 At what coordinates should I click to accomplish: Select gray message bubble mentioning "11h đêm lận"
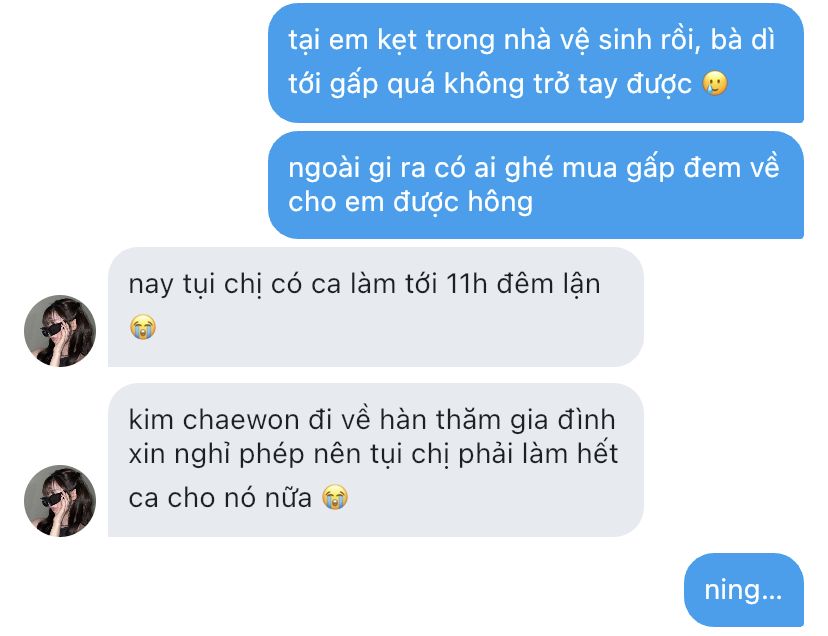pyautogui.click(x=376, y=307)
